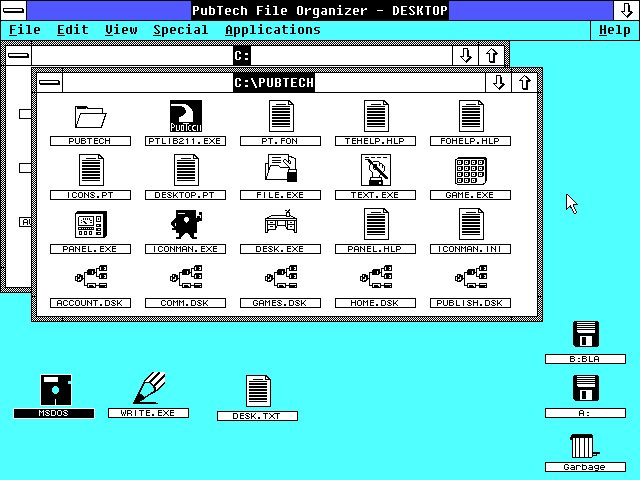This screenshot has width=640, height=480.
Task: Launch WRITE.EXE pencil icon on desktop
Action: 149,388
